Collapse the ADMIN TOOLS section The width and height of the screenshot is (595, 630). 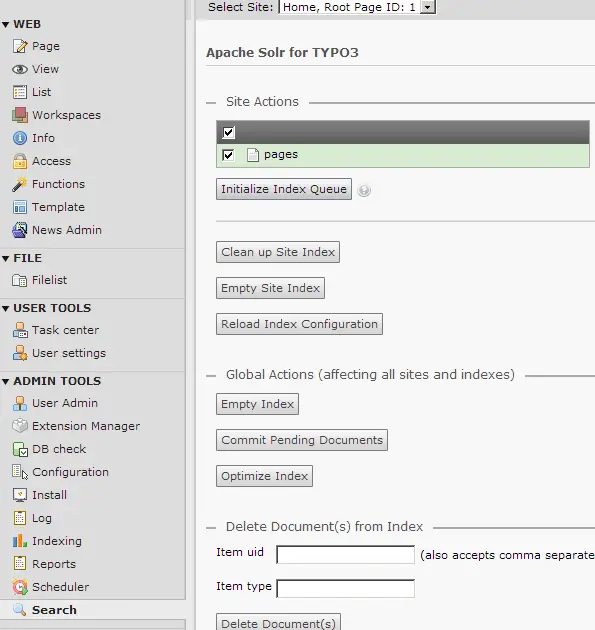point(6,381)
